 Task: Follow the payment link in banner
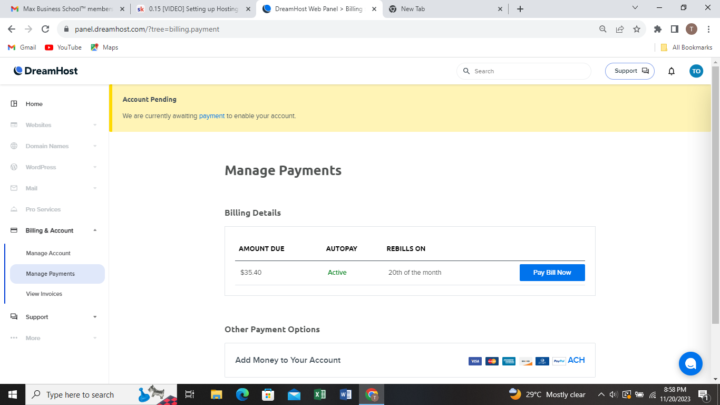click(212, 116)
